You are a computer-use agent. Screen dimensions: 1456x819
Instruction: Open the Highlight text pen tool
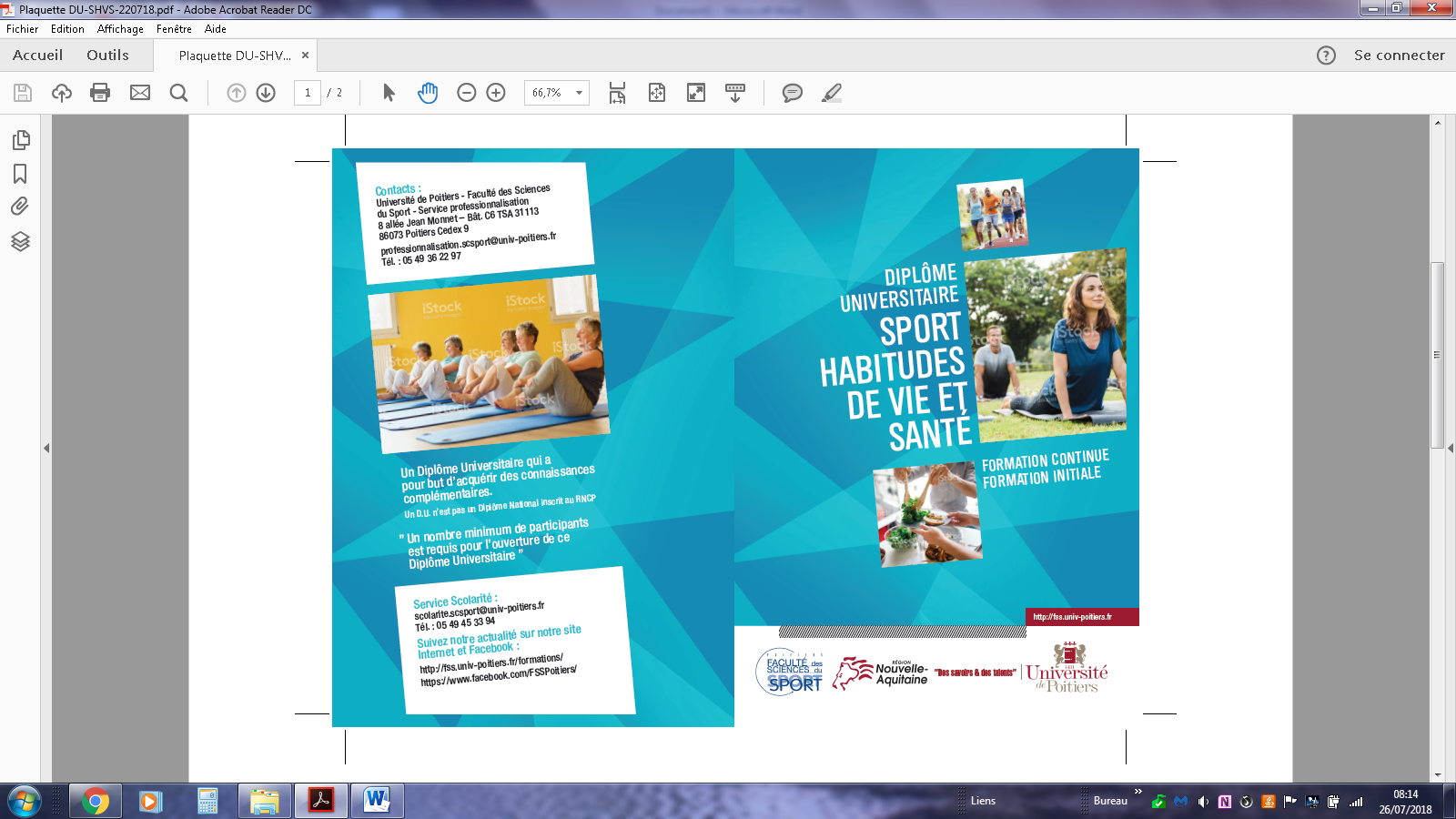coord(832,93)
